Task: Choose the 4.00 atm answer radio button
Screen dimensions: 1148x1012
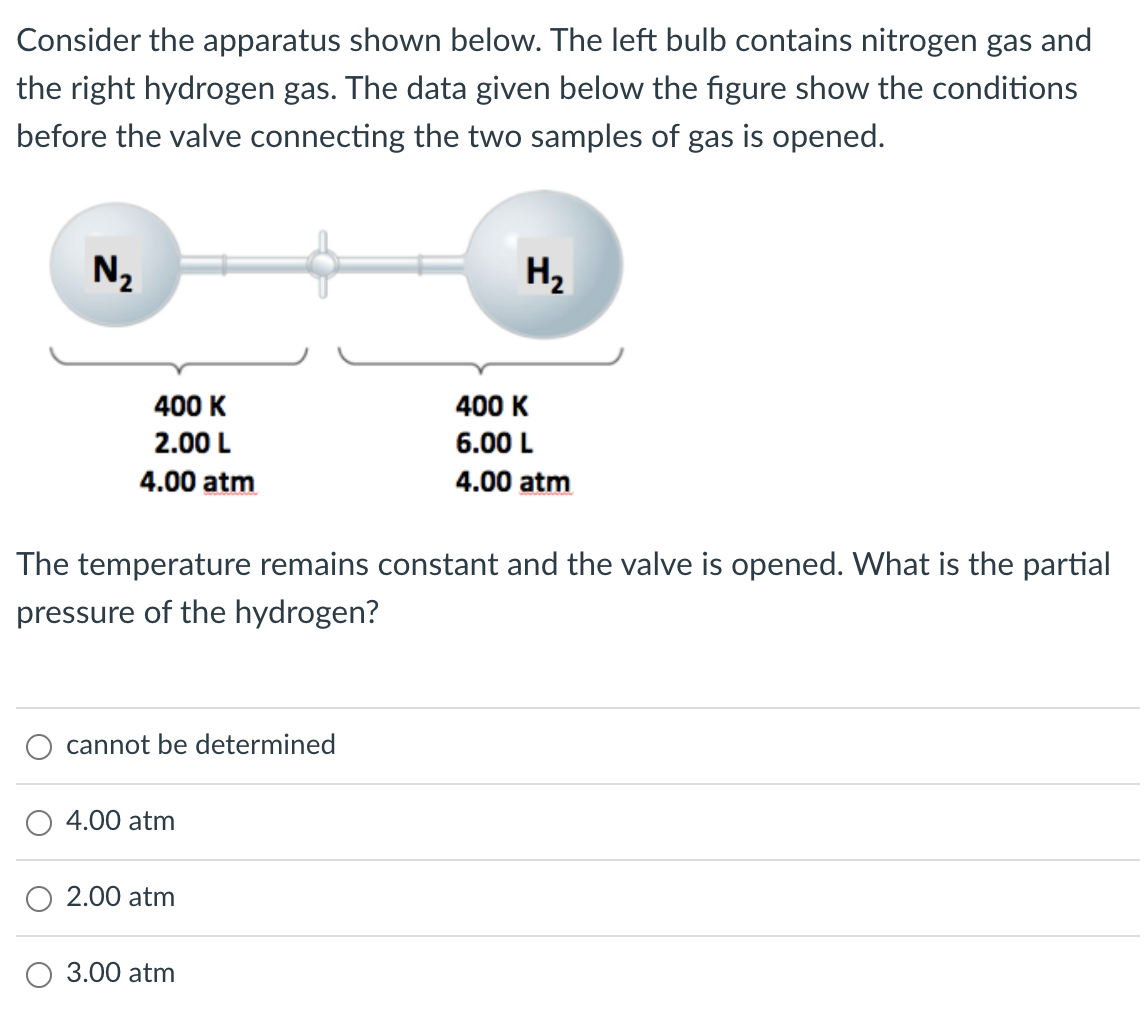Action: (39, 823)
